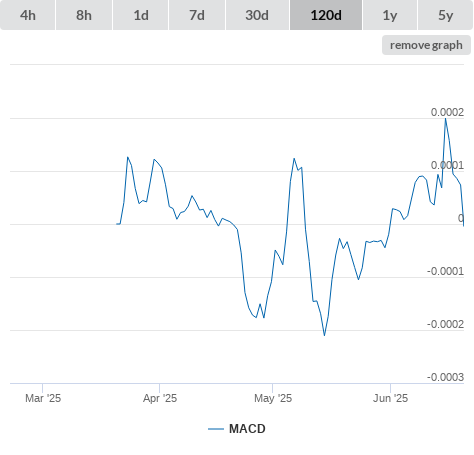Image resolution: width=474 pixels, height=455 pixels.
Task: Choose the 30d time range tab
Action: (x=257, y=15)
